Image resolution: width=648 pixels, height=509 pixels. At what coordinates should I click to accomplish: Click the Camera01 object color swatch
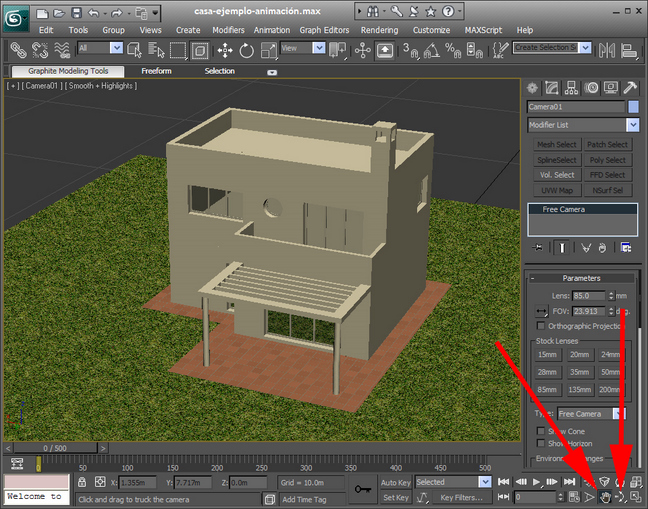tap(633, 106)
